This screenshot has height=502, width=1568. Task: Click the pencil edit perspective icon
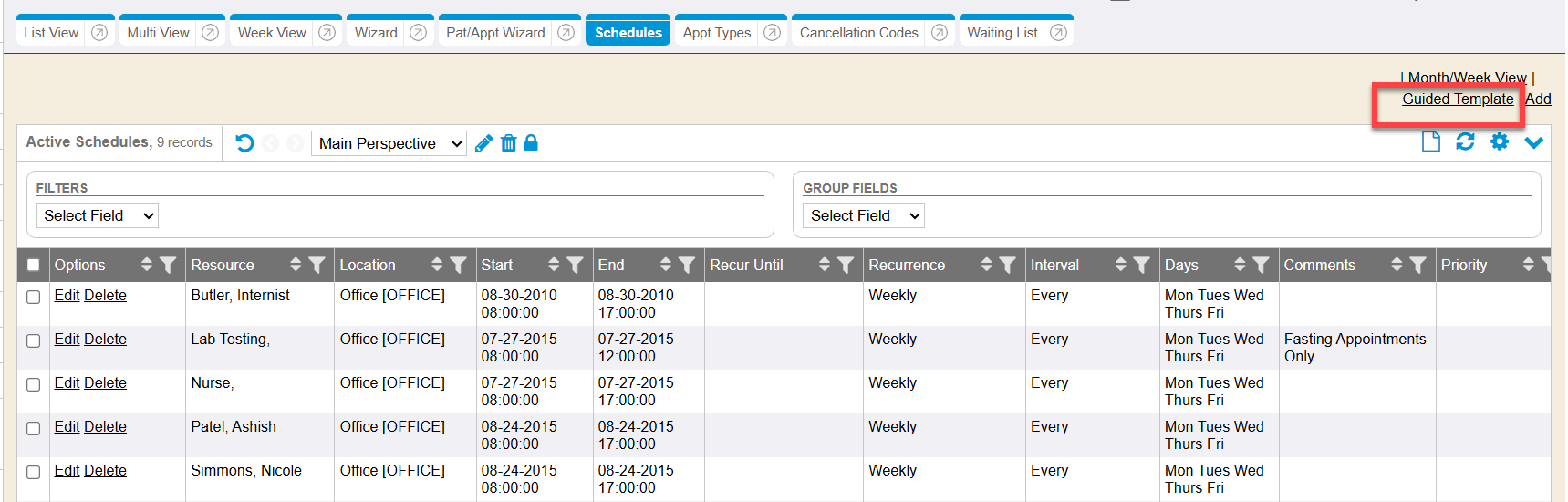(484, 143)
